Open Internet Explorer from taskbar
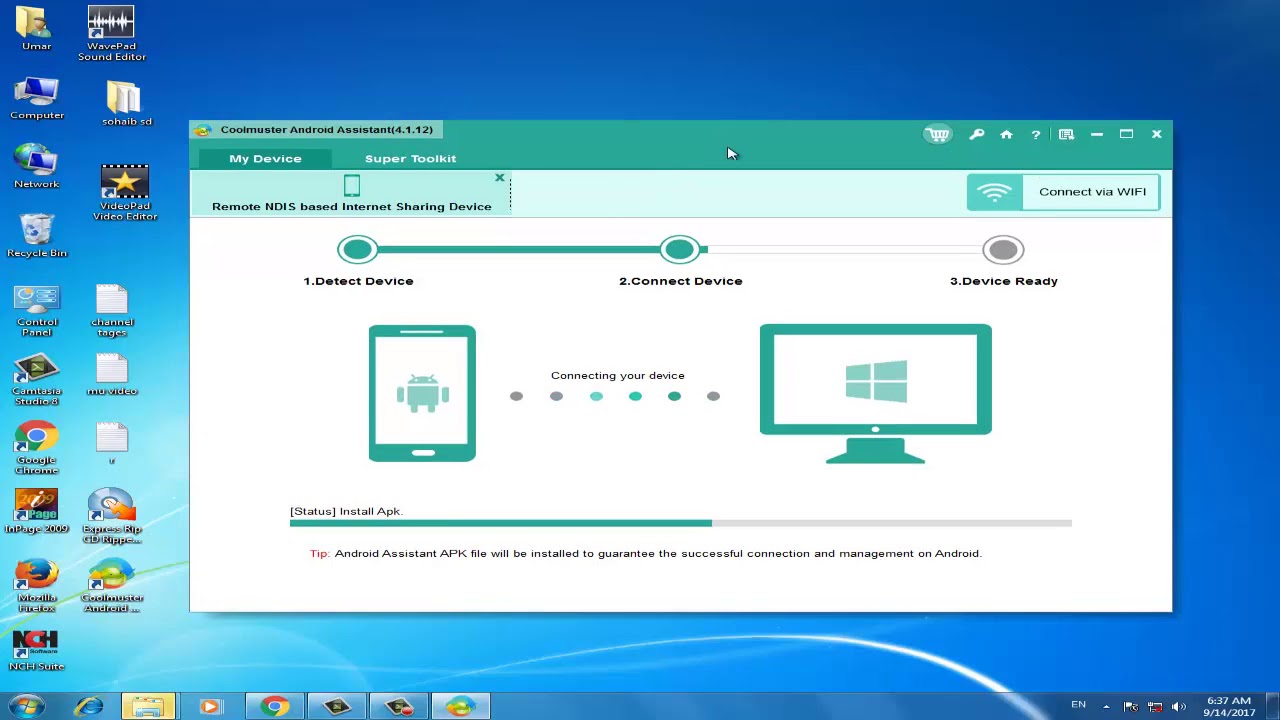 pyautogui.click(x=88, y=706)
